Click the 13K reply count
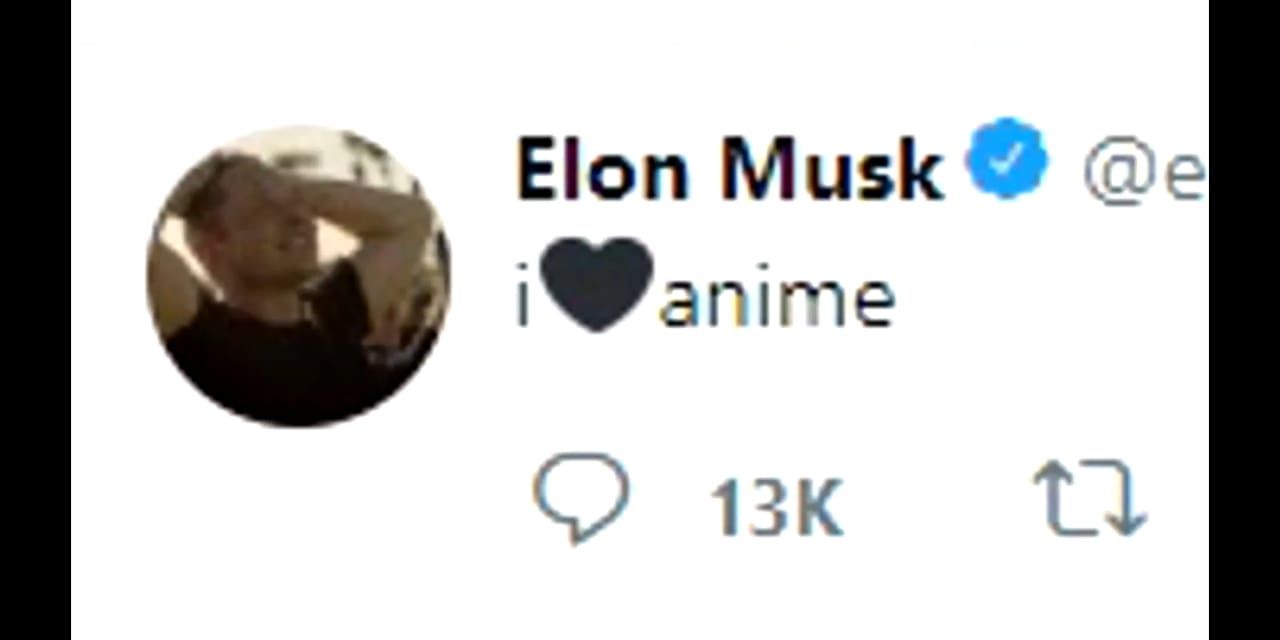Screen dimensions: 1280x640 777,506
